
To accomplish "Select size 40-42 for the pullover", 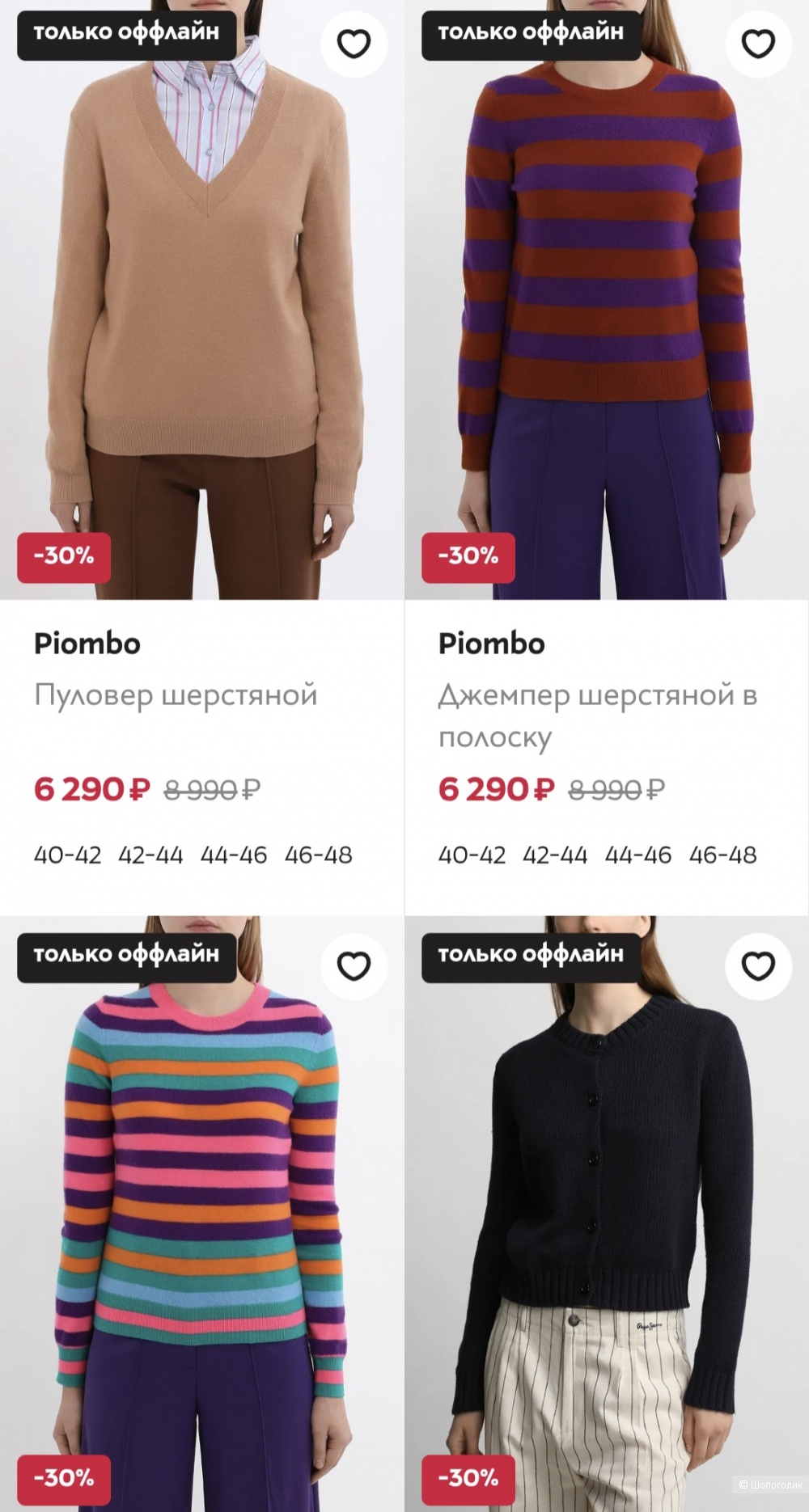I will (67, 855).
